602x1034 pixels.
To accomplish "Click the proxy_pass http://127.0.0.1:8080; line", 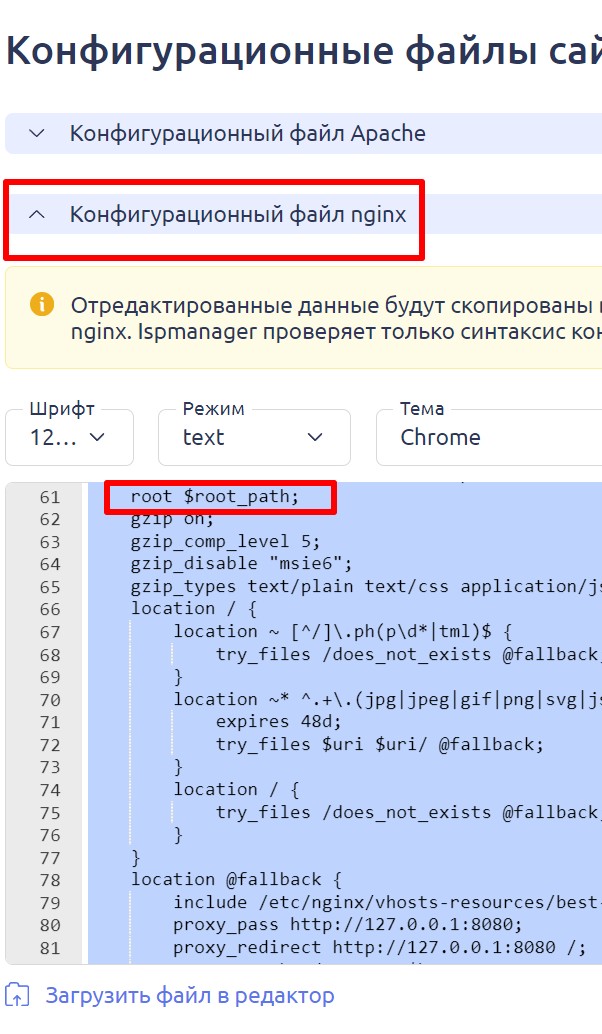I will point(347,925).
